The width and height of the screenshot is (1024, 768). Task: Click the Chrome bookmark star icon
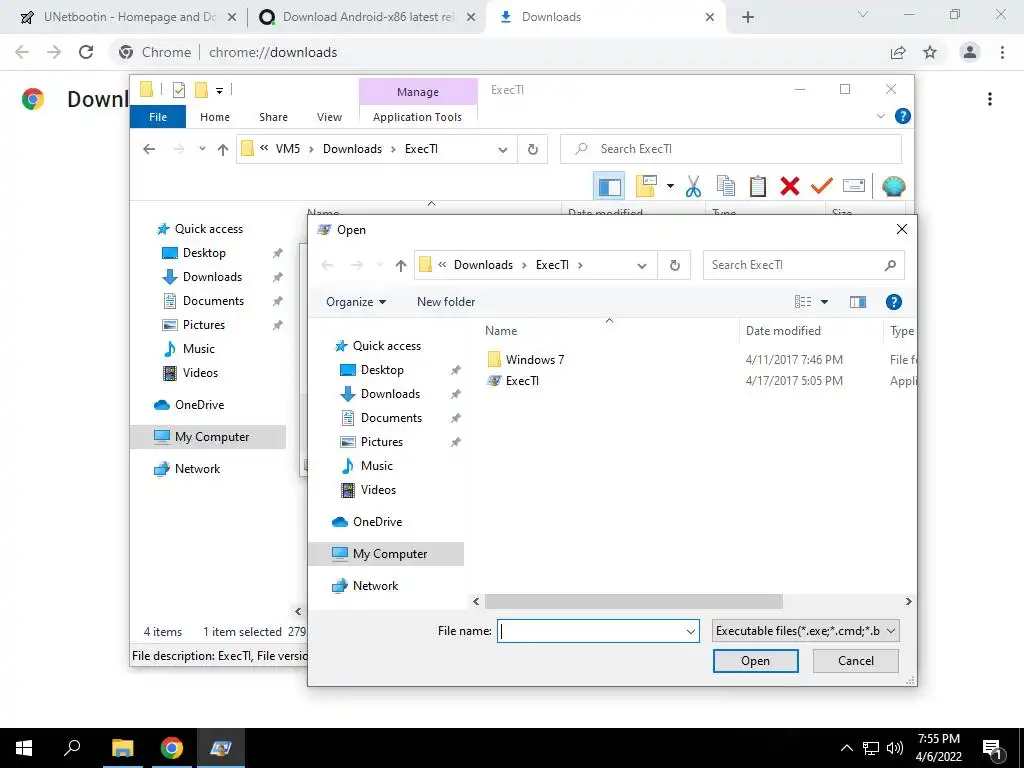point(930,52)
